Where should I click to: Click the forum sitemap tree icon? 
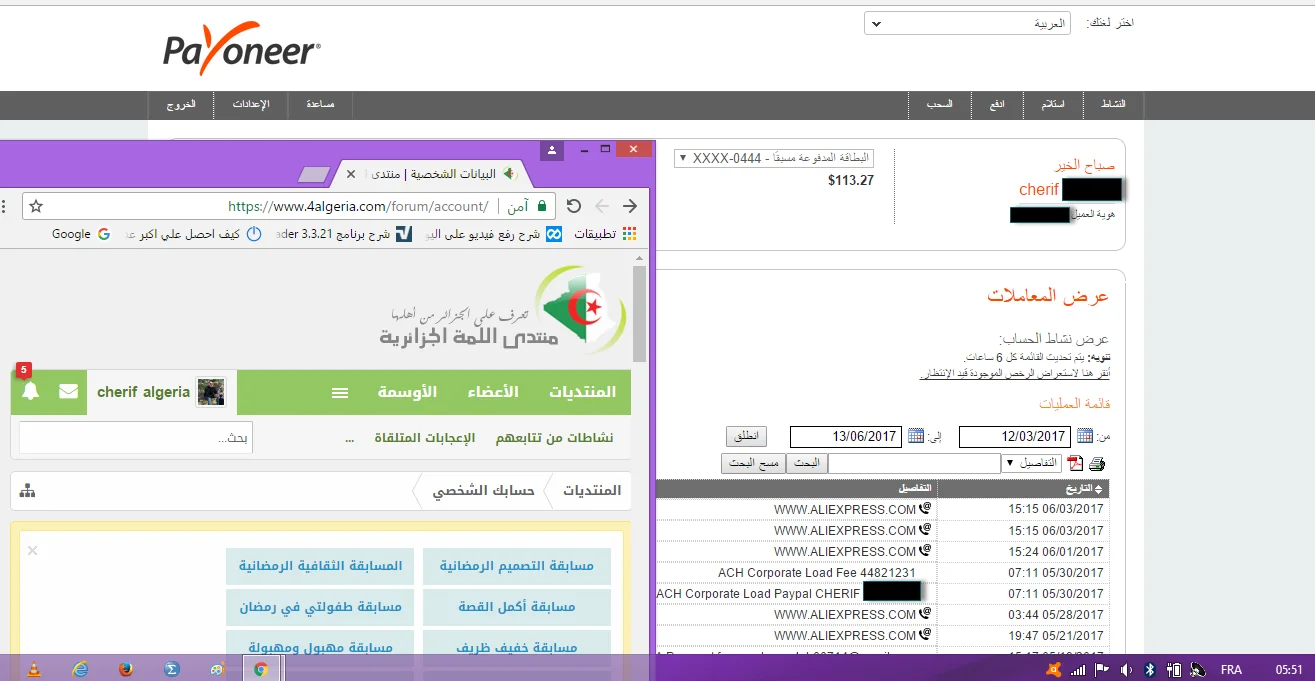click(x=27, y=491)
